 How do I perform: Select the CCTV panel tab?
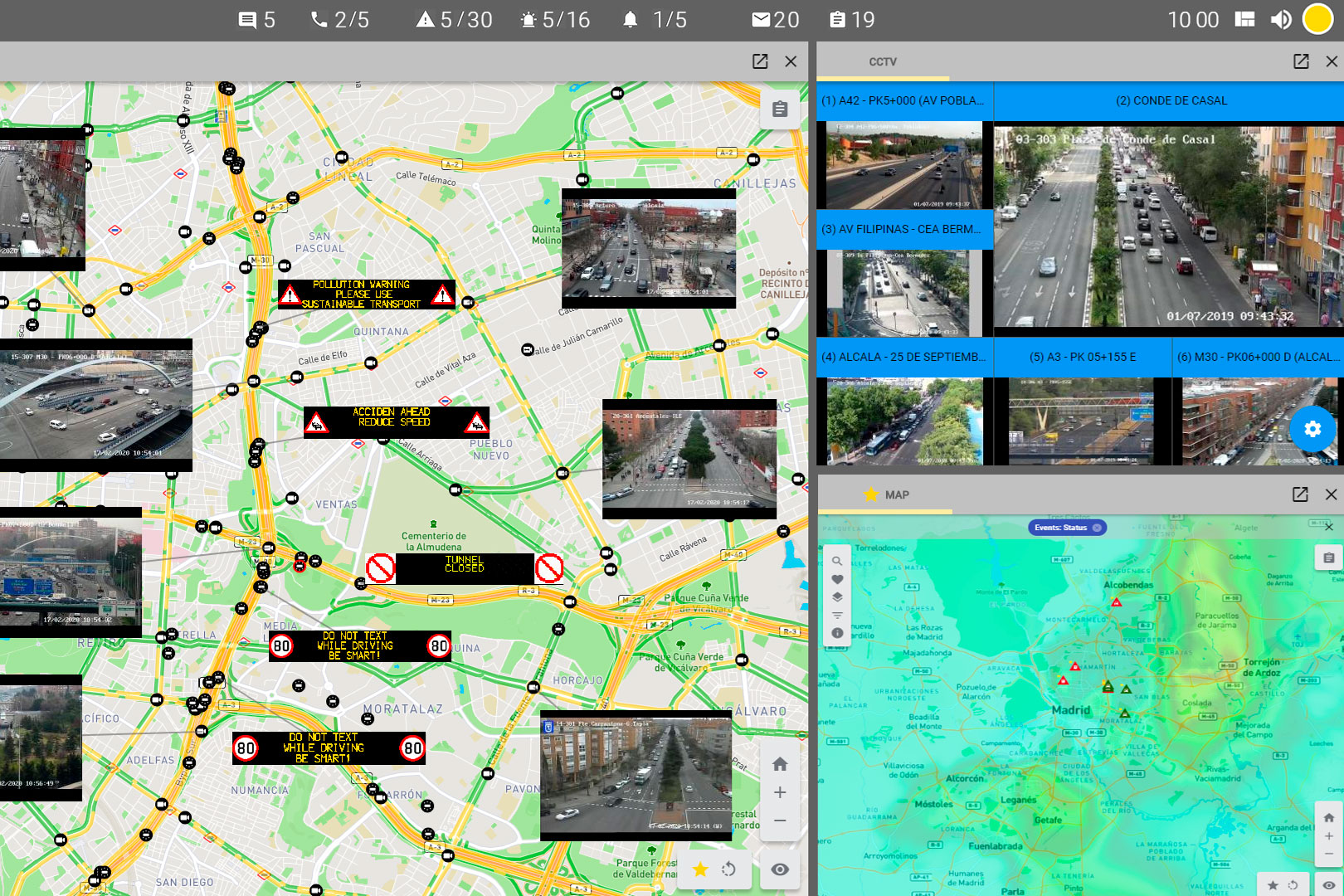(x=883, y=62)
